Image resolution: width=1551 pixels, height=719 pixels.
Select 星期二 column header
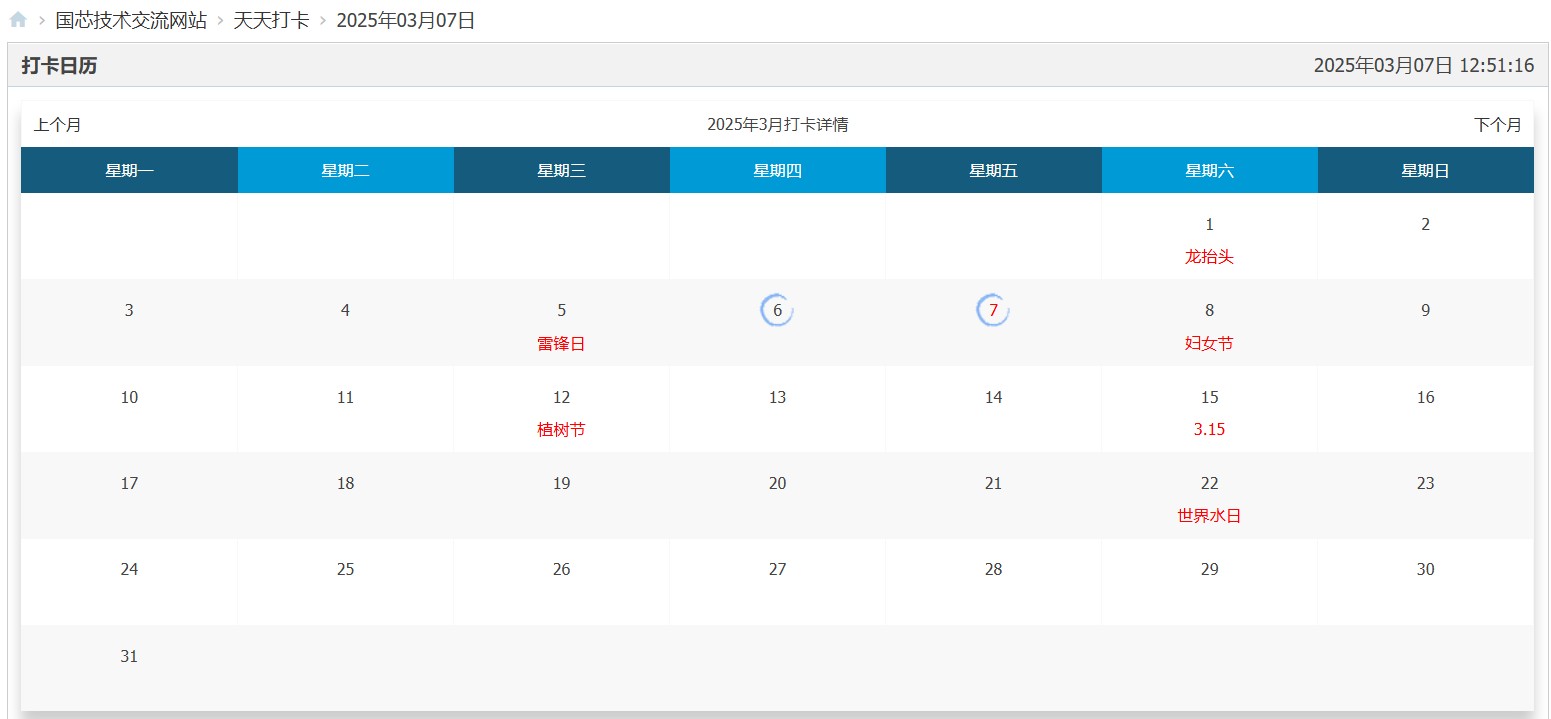click(345, 170)
